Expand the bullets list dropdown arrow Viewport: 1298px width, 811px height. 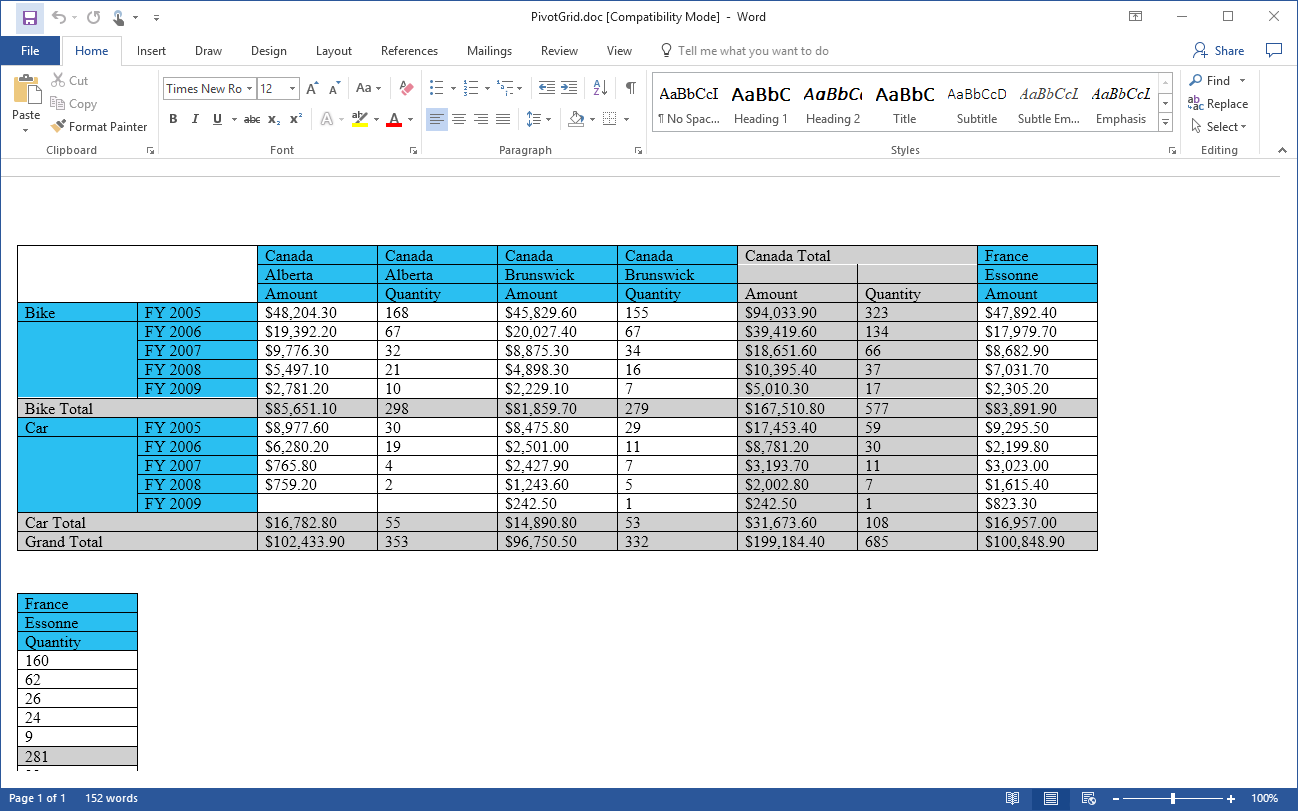coord(453,88)
